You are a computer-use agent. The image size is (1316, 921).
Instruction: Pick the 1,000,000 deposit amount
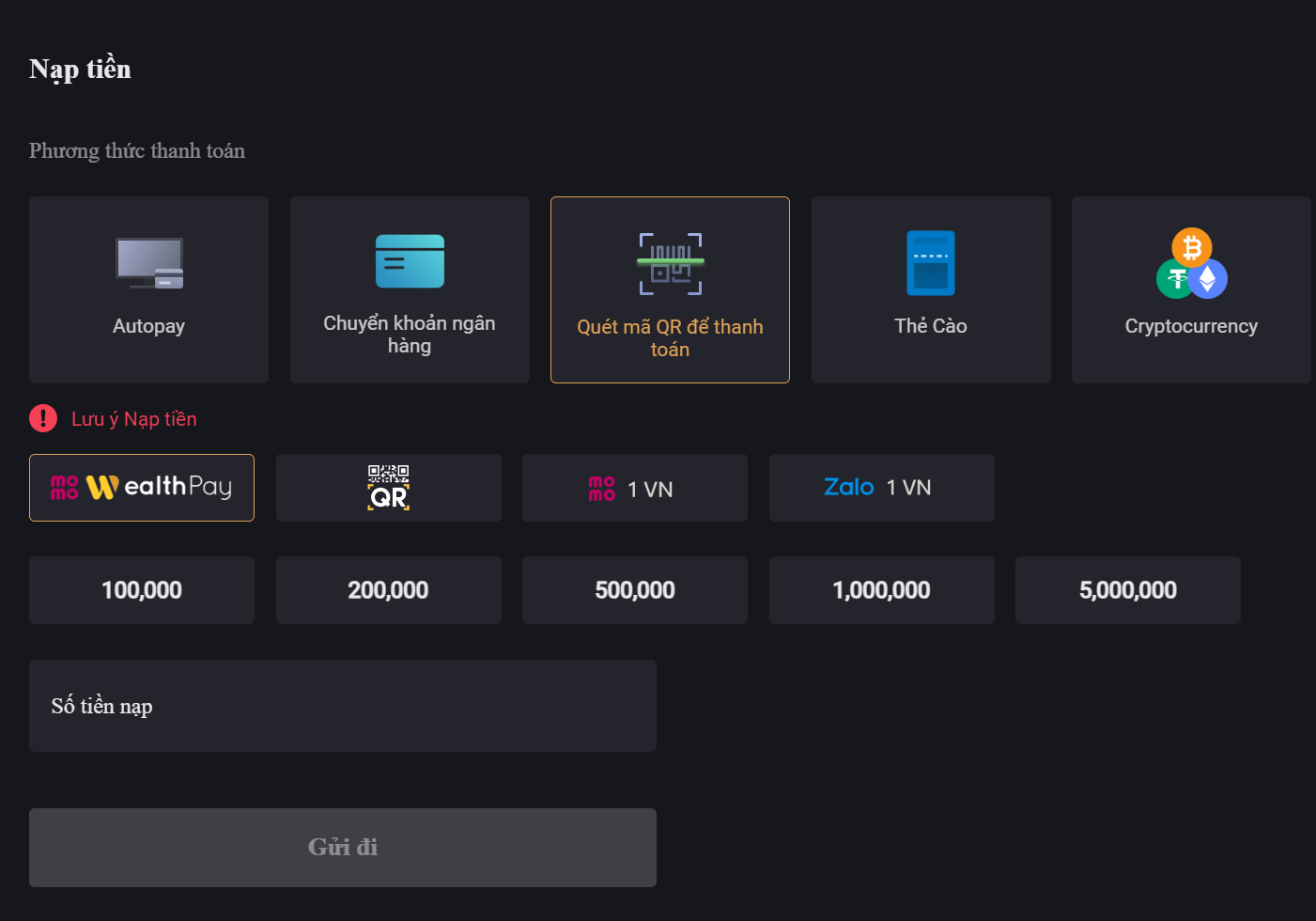(x=882, y=590)
